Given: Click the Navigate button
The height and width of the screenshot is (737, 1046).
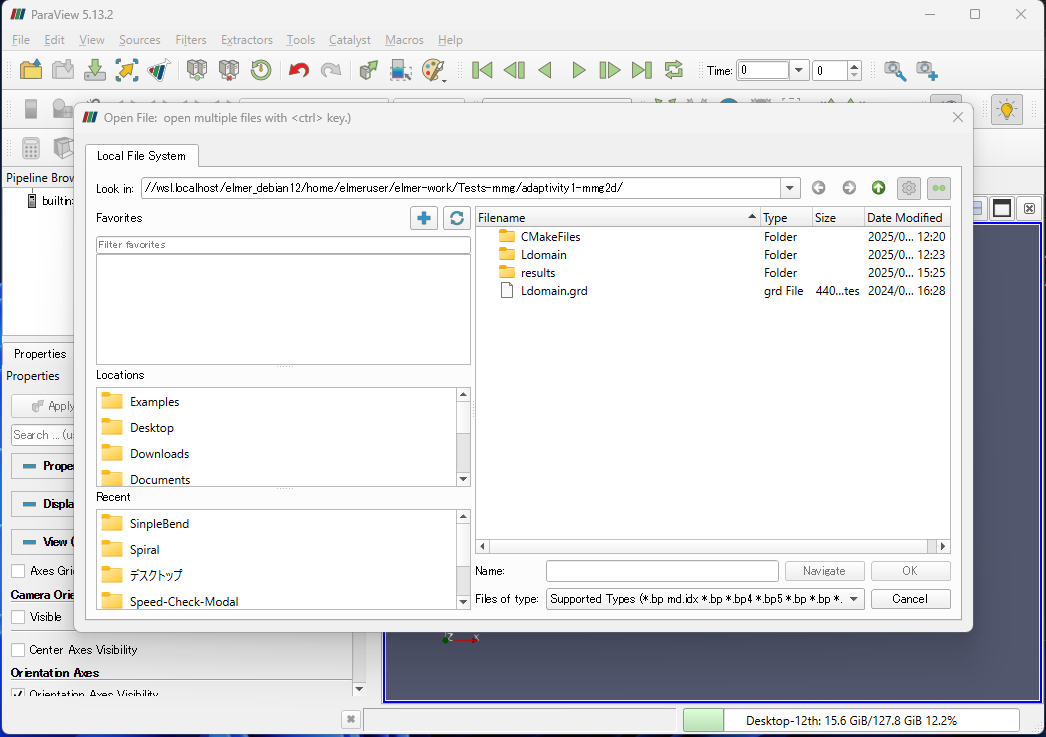Looking at the screenshot, I should click(x=824, y=571).
